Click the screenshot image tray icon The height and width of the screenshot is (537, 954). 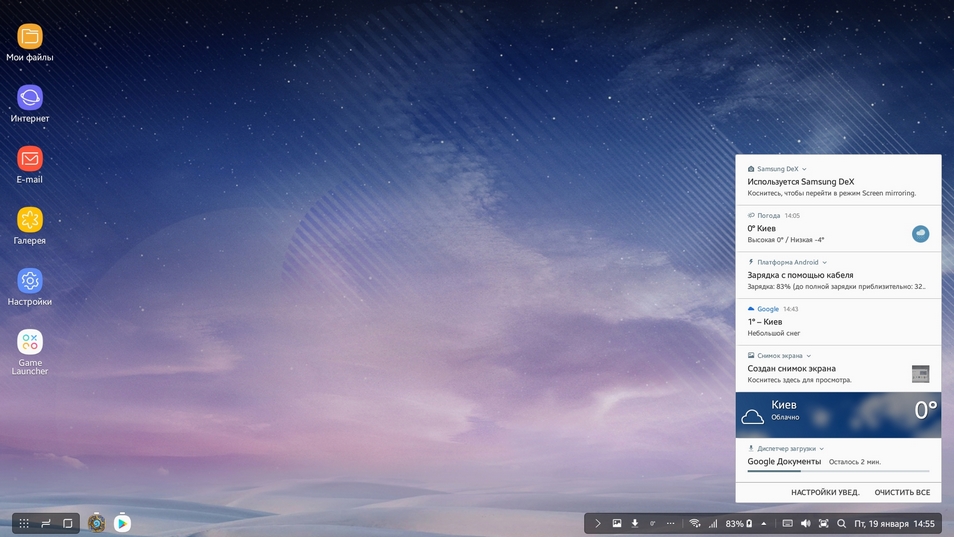[x=616, y=523]
